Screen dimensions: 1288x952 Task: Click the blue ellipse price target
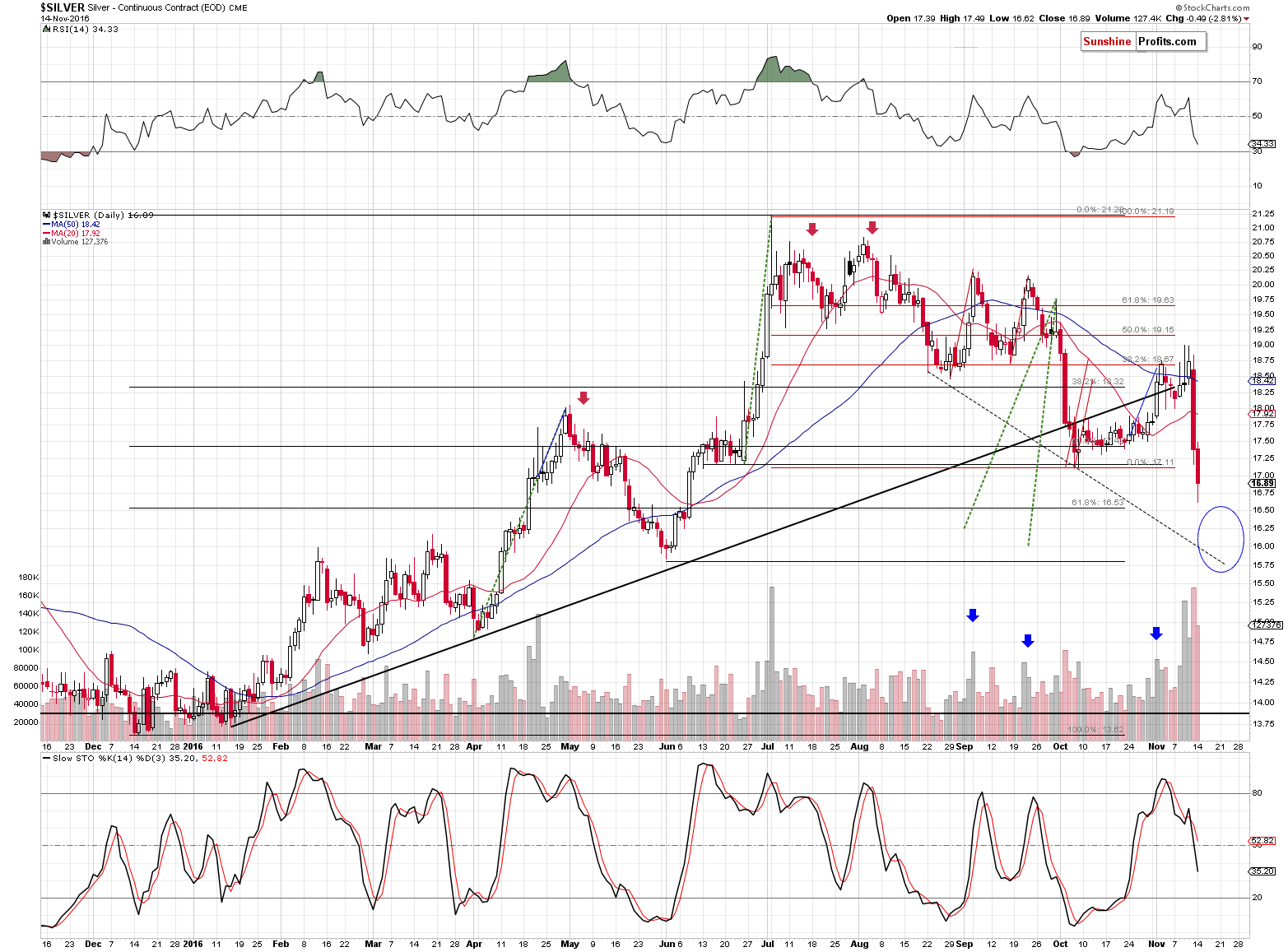[1220, 539]
